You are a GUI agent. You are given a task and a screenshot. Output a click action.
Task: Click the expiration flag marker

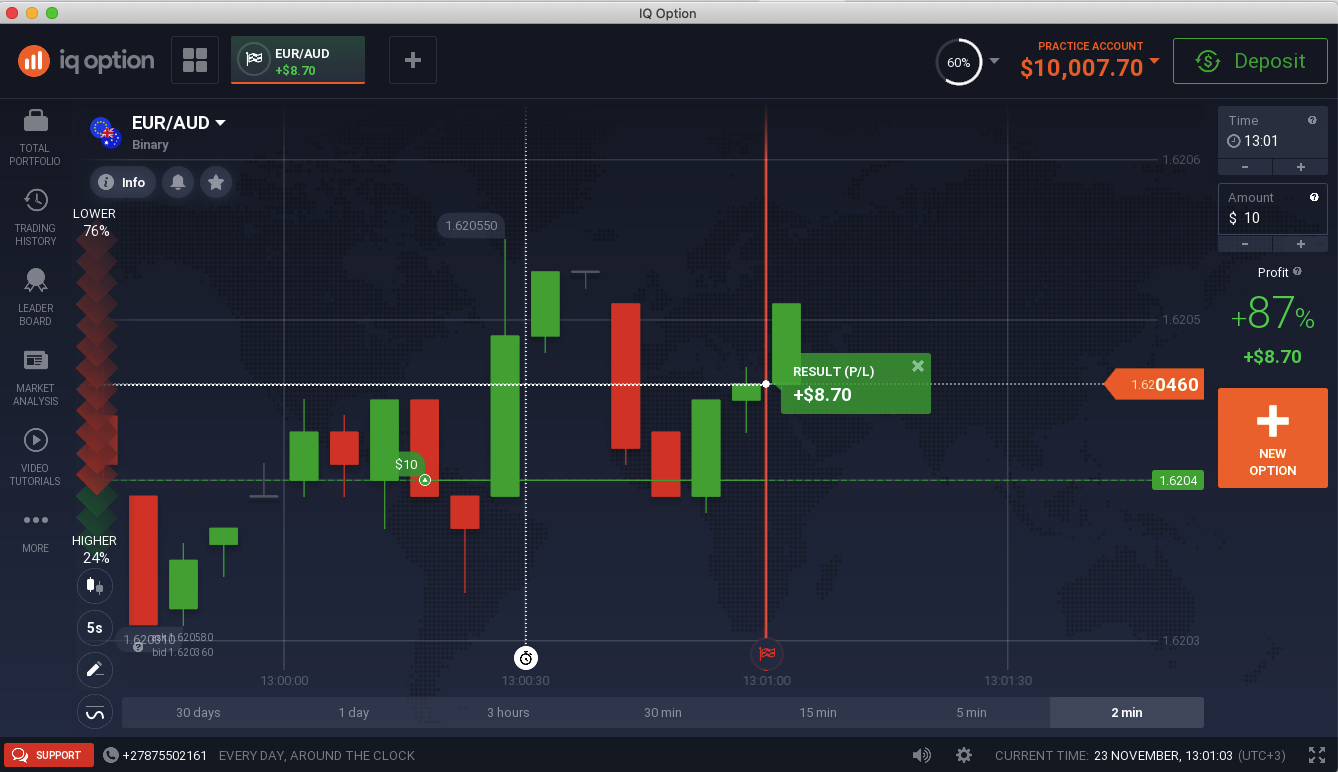point(766,654)
